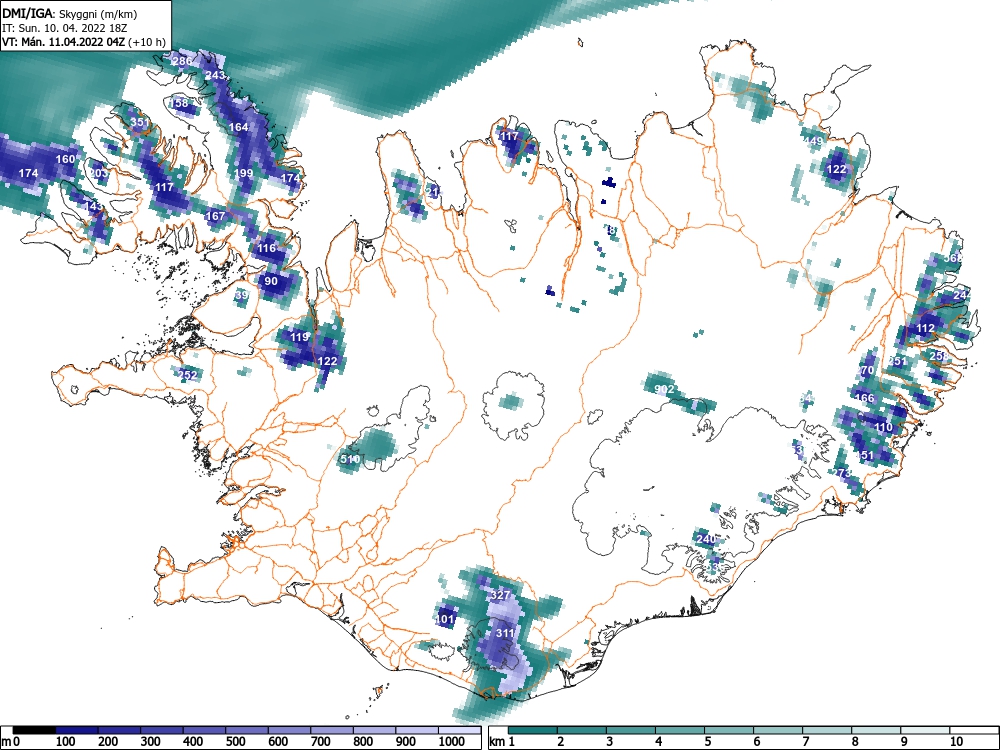Screen dimensions: 1000x750
Task: Click the dark navy 100–200 m legend swatch
Action: (77, 730)
